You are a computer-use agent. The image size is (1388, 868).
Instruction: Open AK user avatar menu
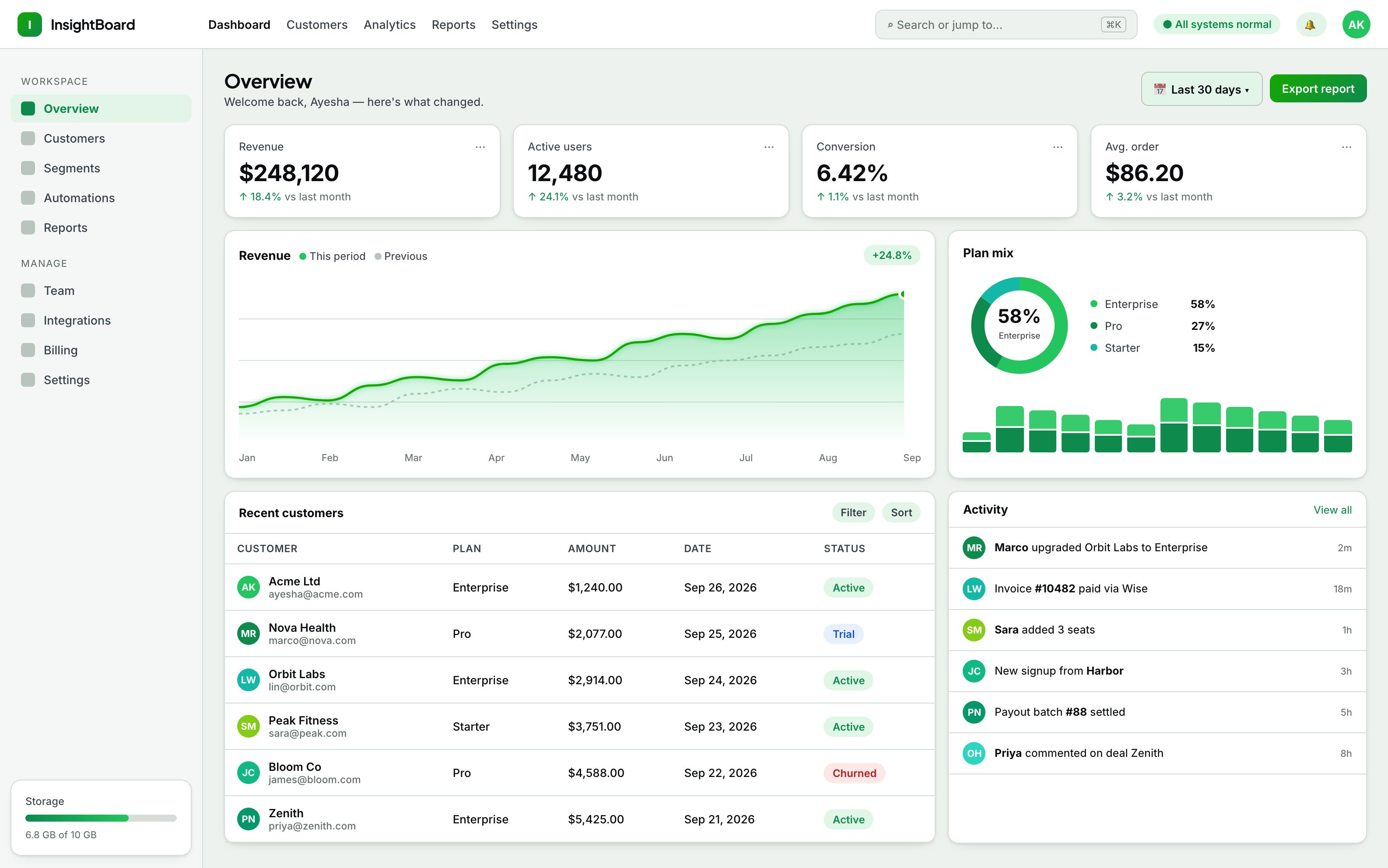1356,24
